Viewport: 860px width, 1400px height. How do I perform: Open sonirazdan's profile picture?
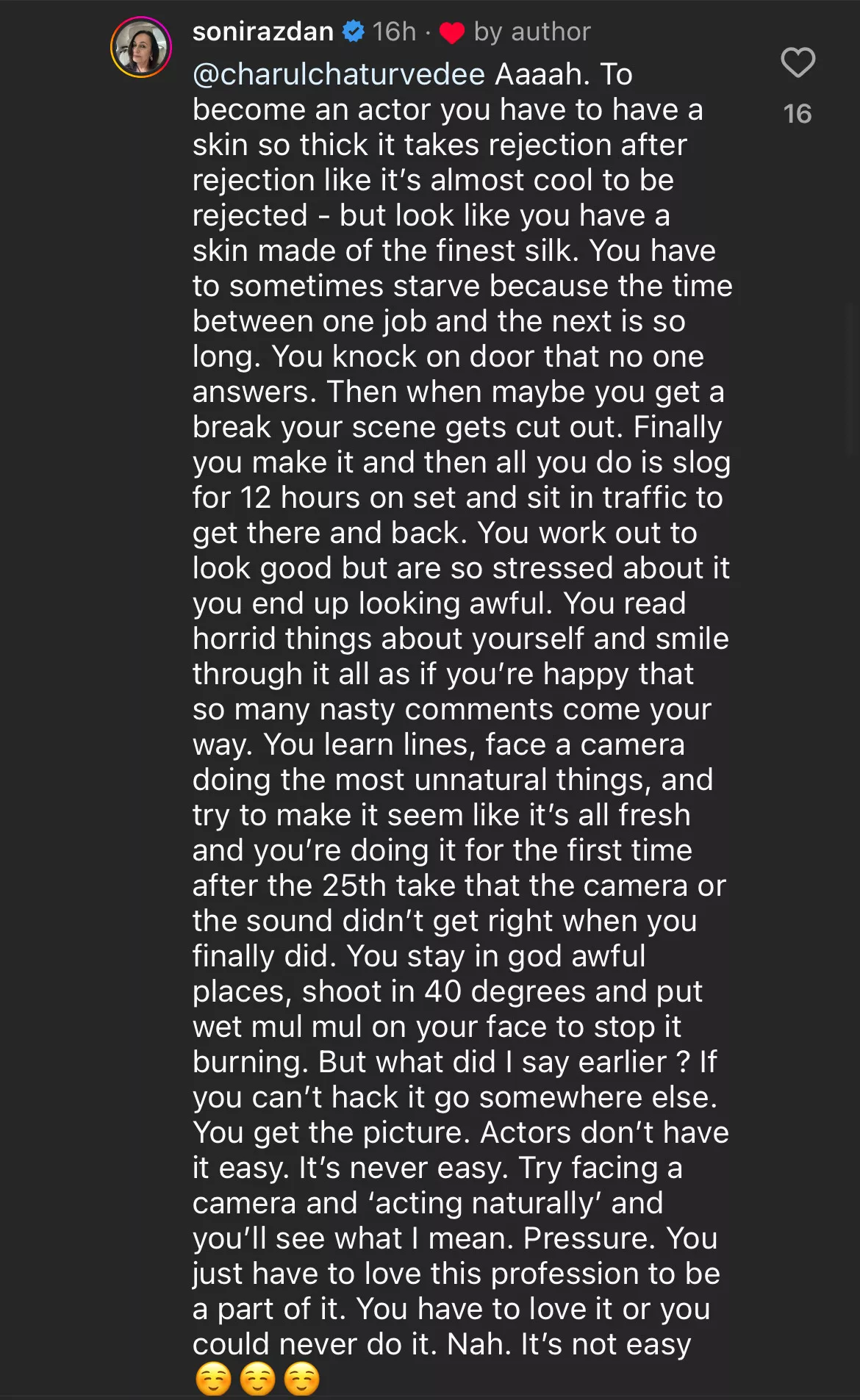141,47
